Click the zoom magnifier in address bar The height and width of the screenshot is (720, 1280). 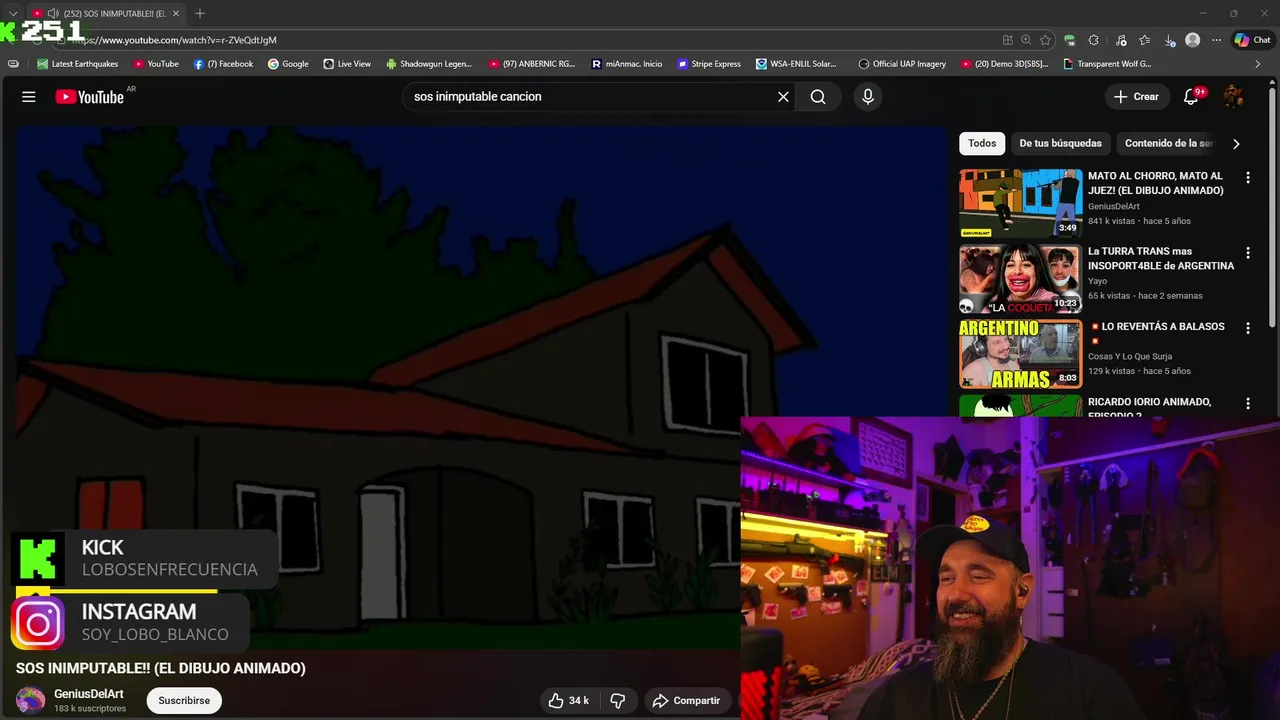pos(1026,40)
